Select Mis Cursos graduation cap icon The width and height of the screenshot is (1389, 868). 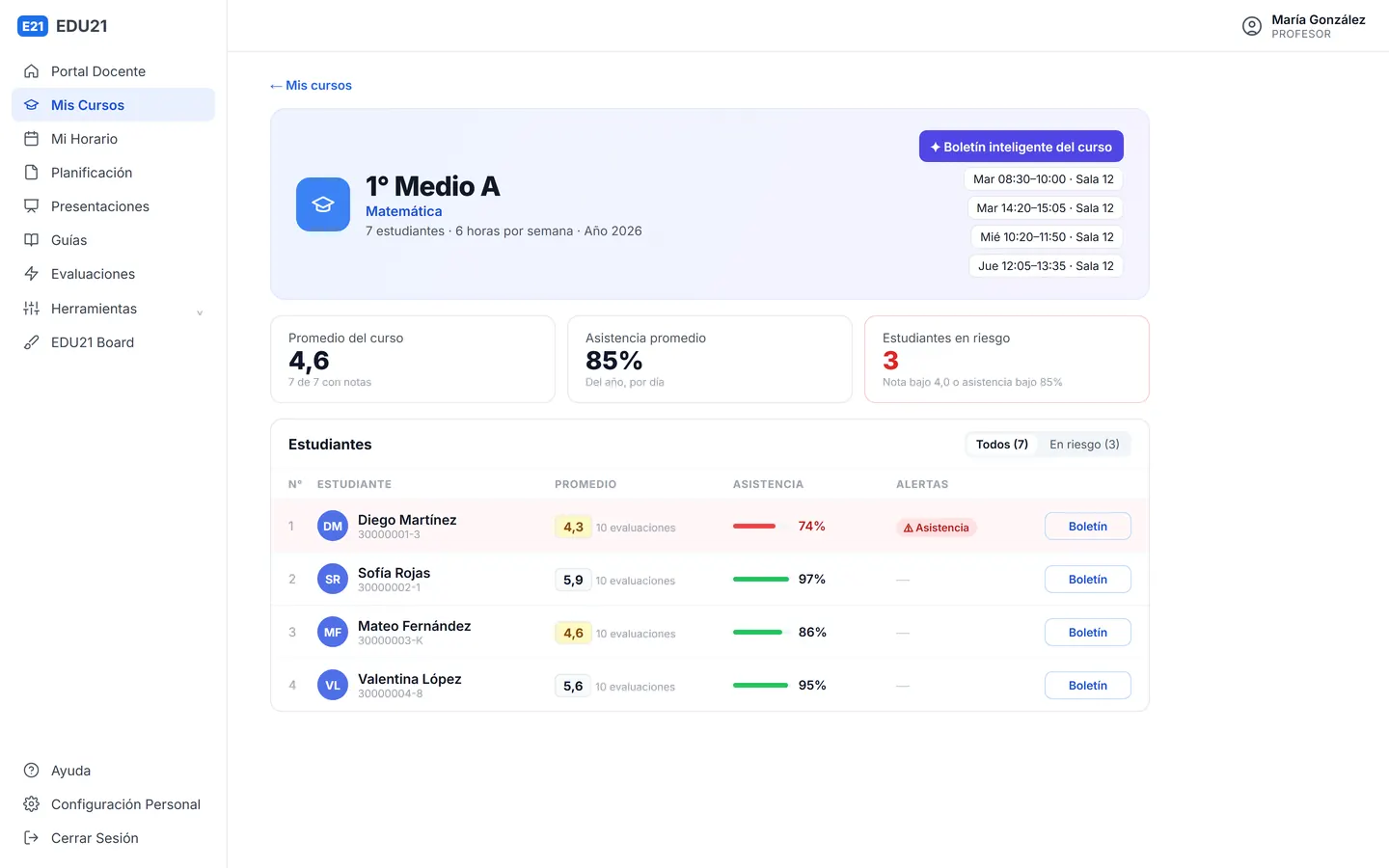tap(31, 105)
